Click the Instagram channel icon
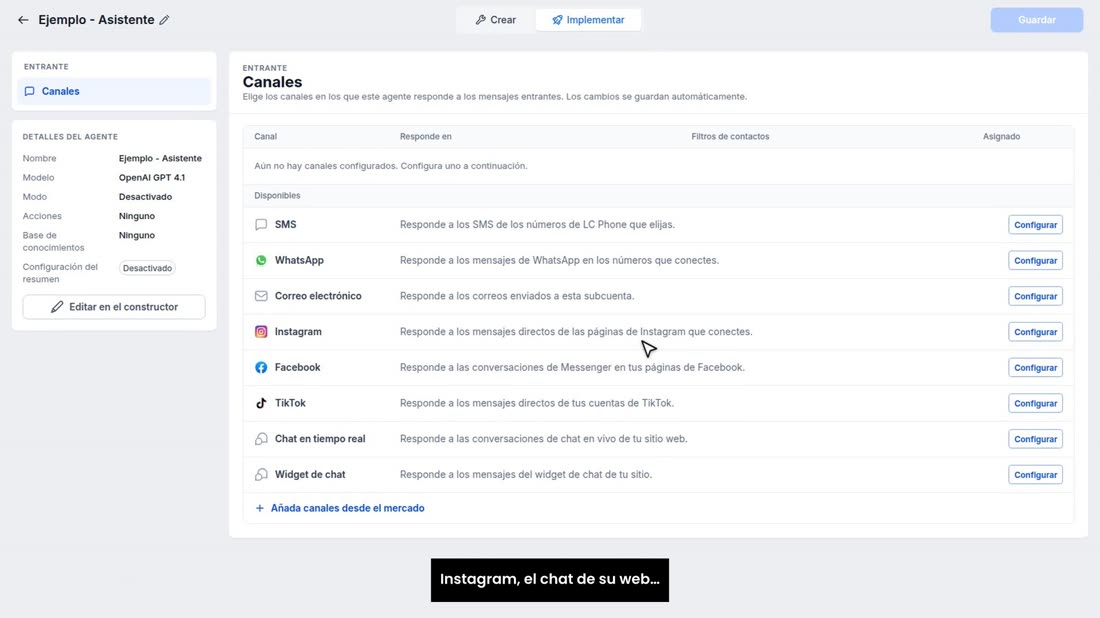 pos(261,332)
